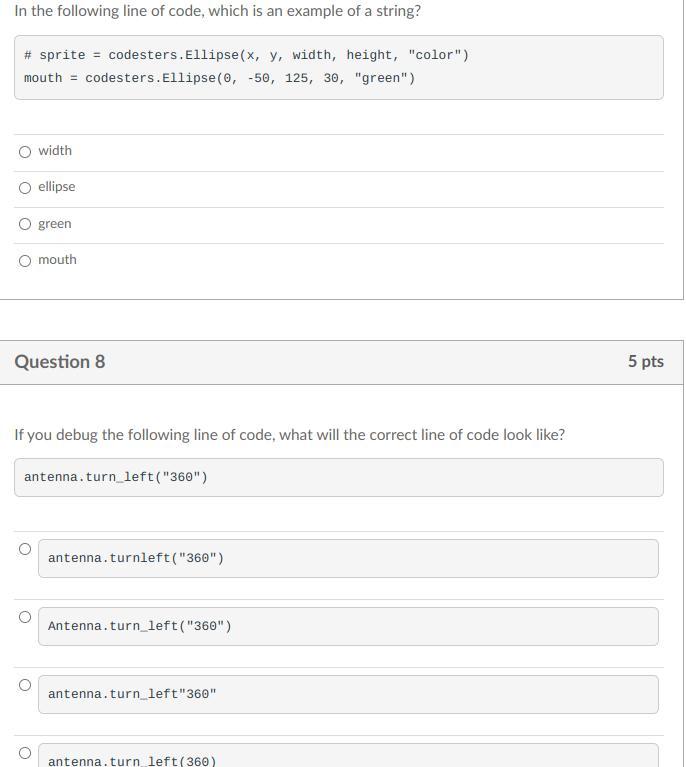
Task: Click the 'If you debug' question text
Action: tap(289, 435)
